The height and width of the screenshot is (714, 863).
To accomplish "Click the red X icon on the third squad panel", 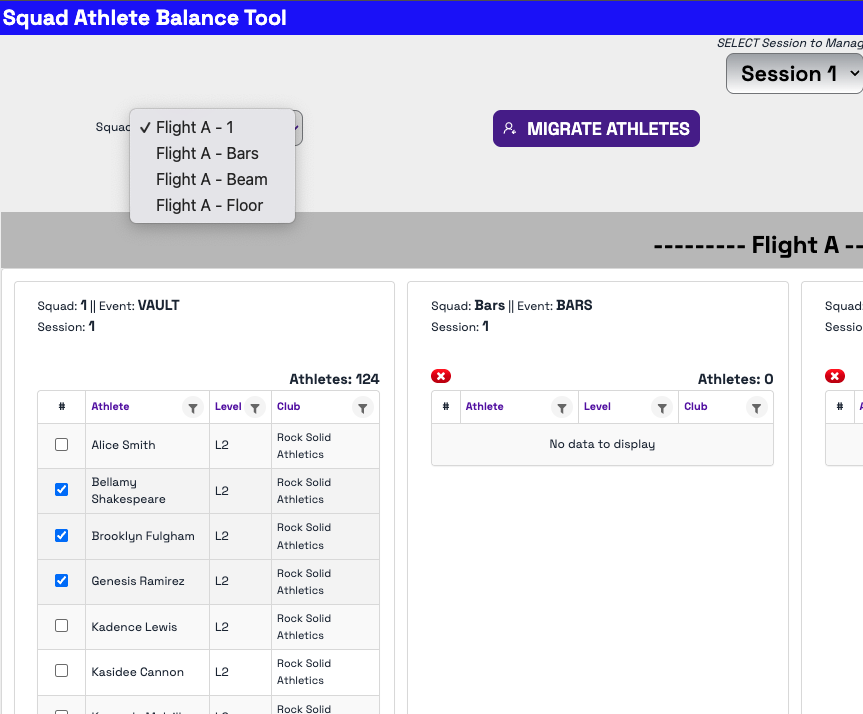I will click(835, 376).
